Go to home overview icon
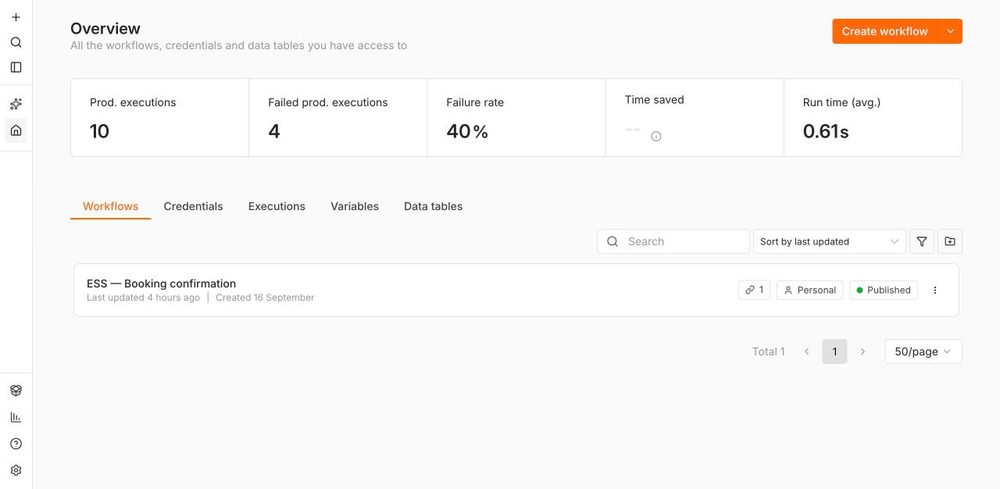1000x489 pixels. pyautogui.click(x=16, y=130)
